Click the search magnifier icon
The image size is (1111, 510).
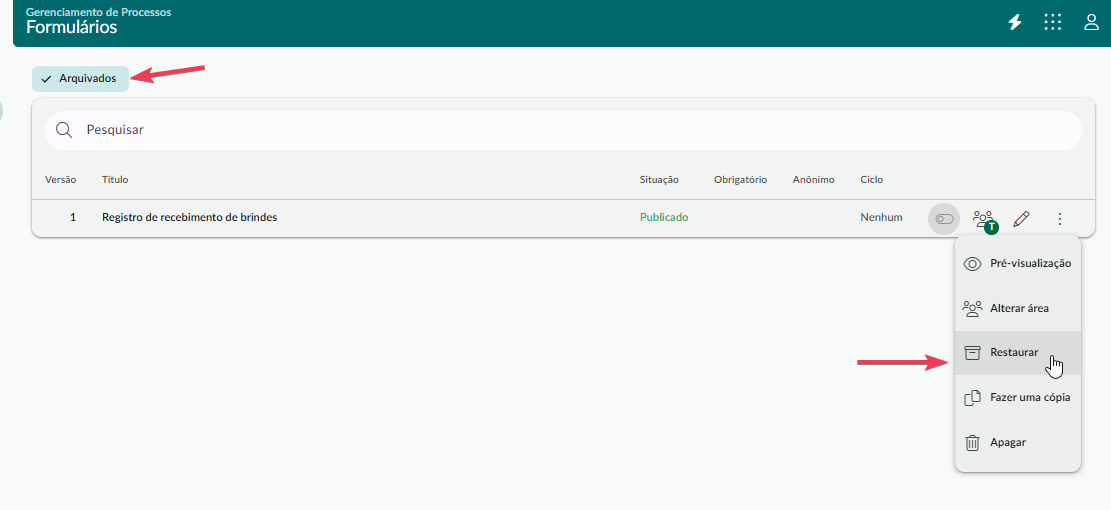tap(64, 130)
